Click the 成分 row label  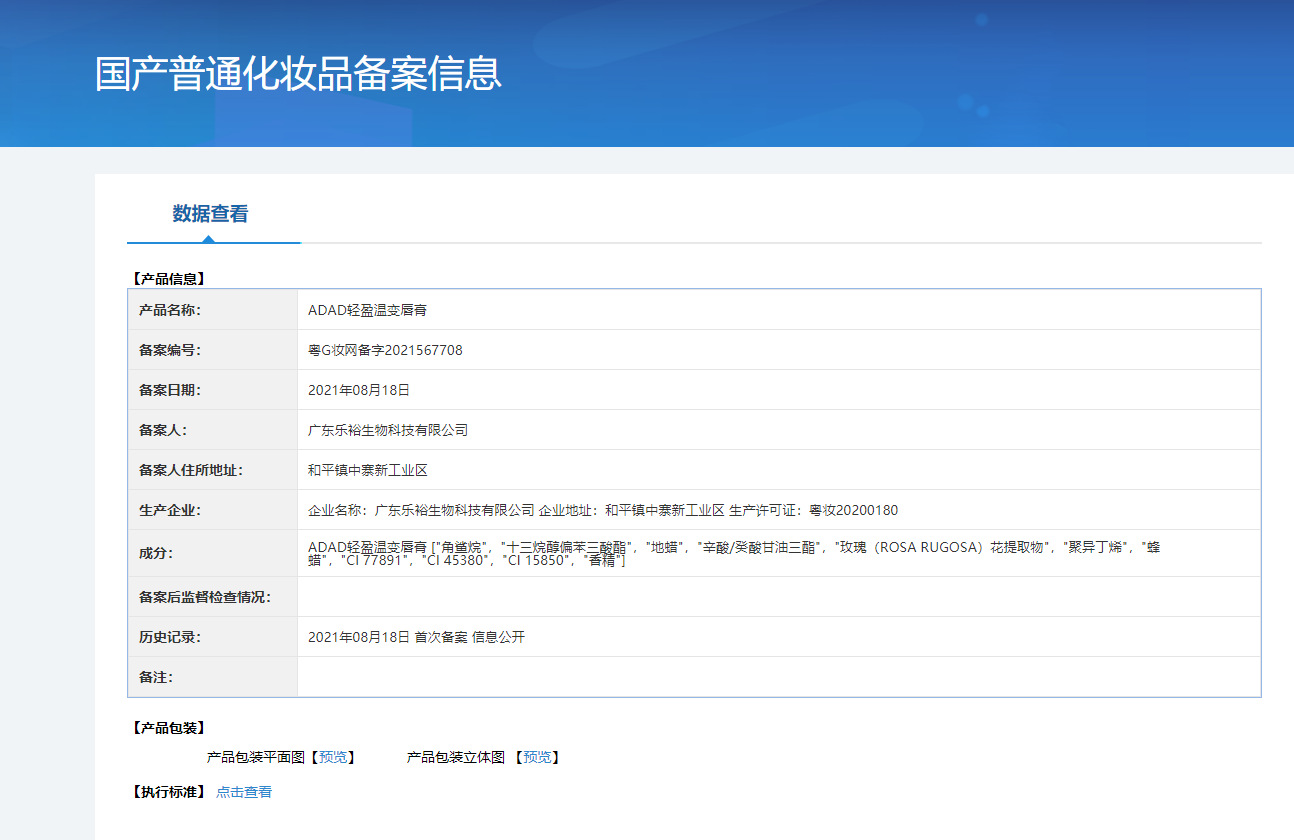(156, 553)
